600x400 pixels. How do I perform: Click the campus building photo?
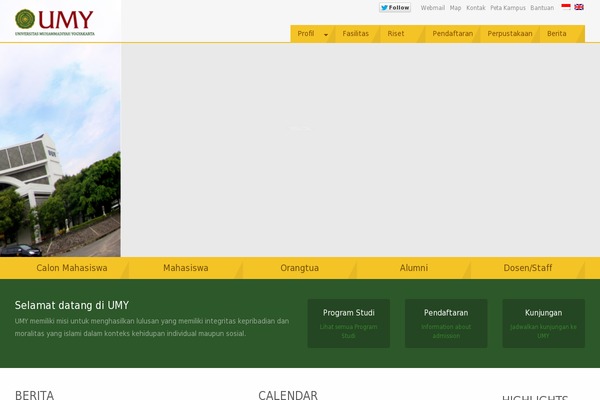tap(60, 150)
